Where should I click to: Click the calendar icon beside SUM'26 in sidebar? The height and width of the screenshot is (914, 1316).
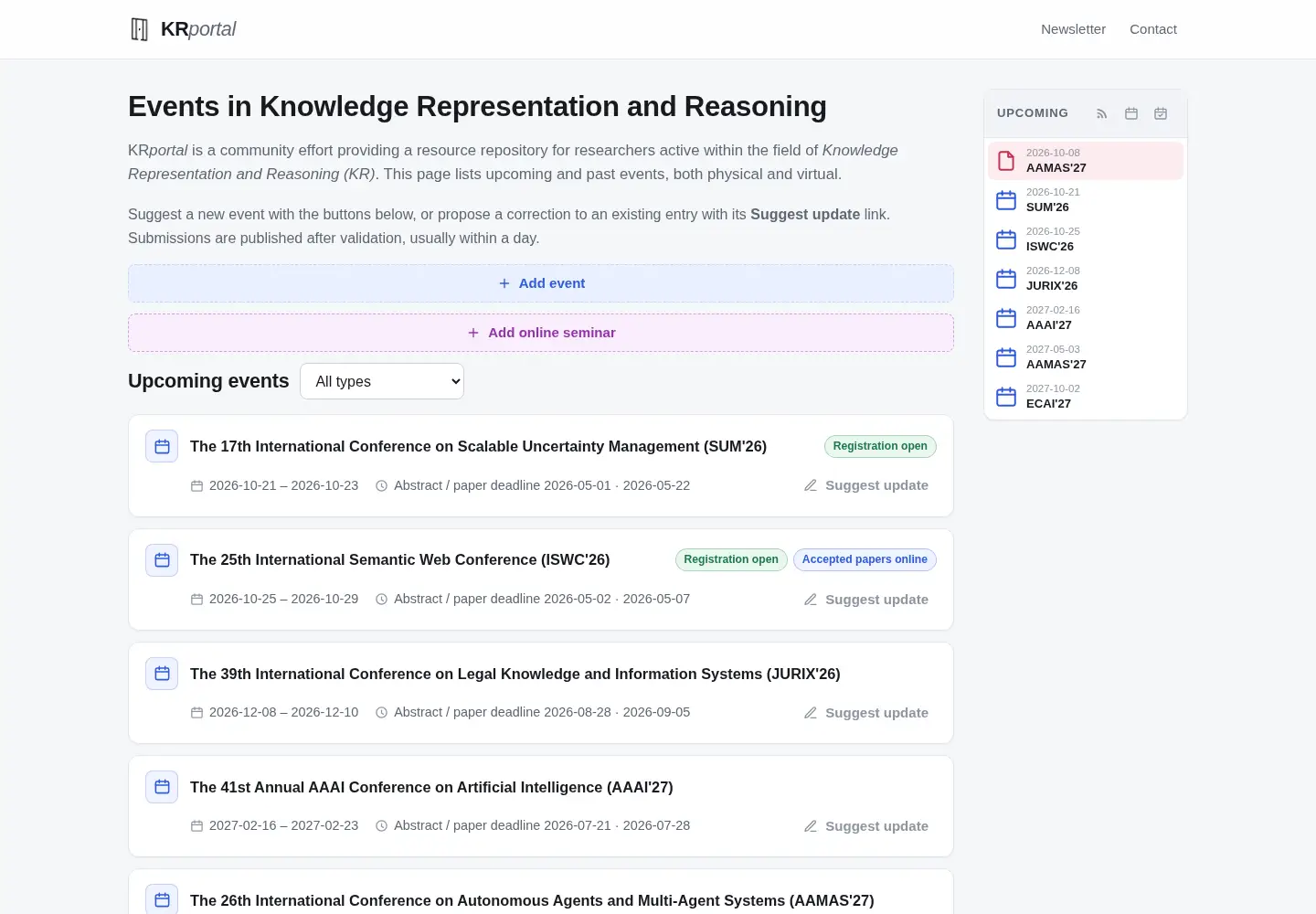(x=1006, y=200)
